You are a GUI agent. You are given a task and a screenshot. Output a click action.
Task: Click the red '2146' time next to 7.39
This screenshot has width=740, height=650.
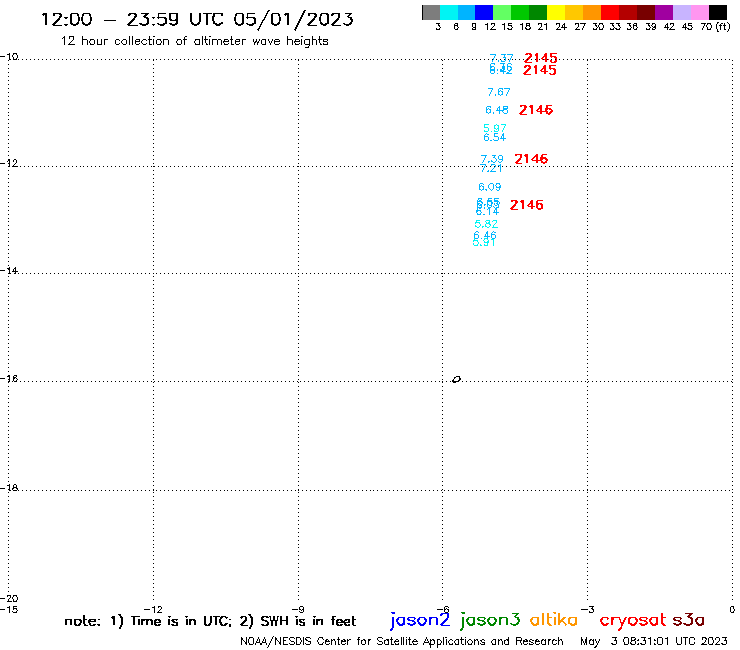[531, 159]
